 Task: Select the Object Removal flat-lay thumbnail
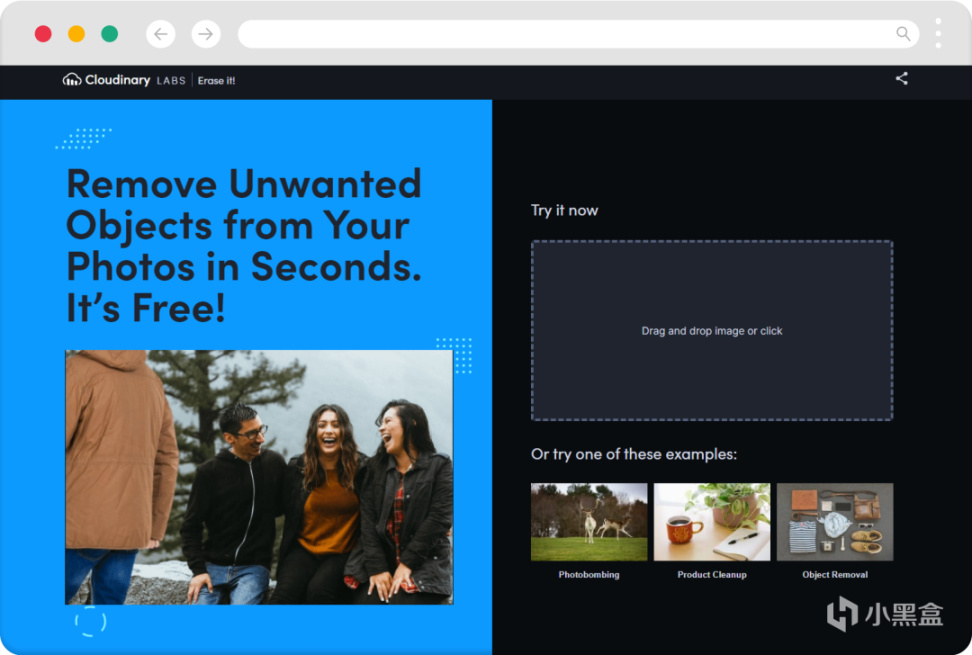(834, 522)
